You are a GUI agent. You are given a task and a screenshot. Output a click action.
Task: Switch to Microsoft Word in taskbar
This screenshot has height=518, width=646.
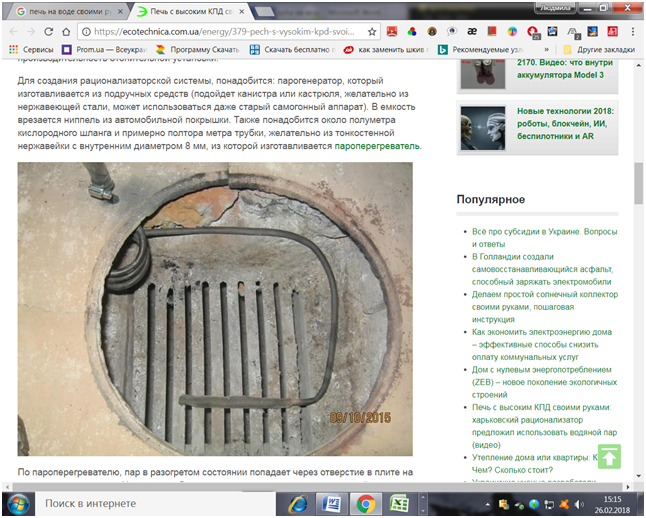click(332, 504)
